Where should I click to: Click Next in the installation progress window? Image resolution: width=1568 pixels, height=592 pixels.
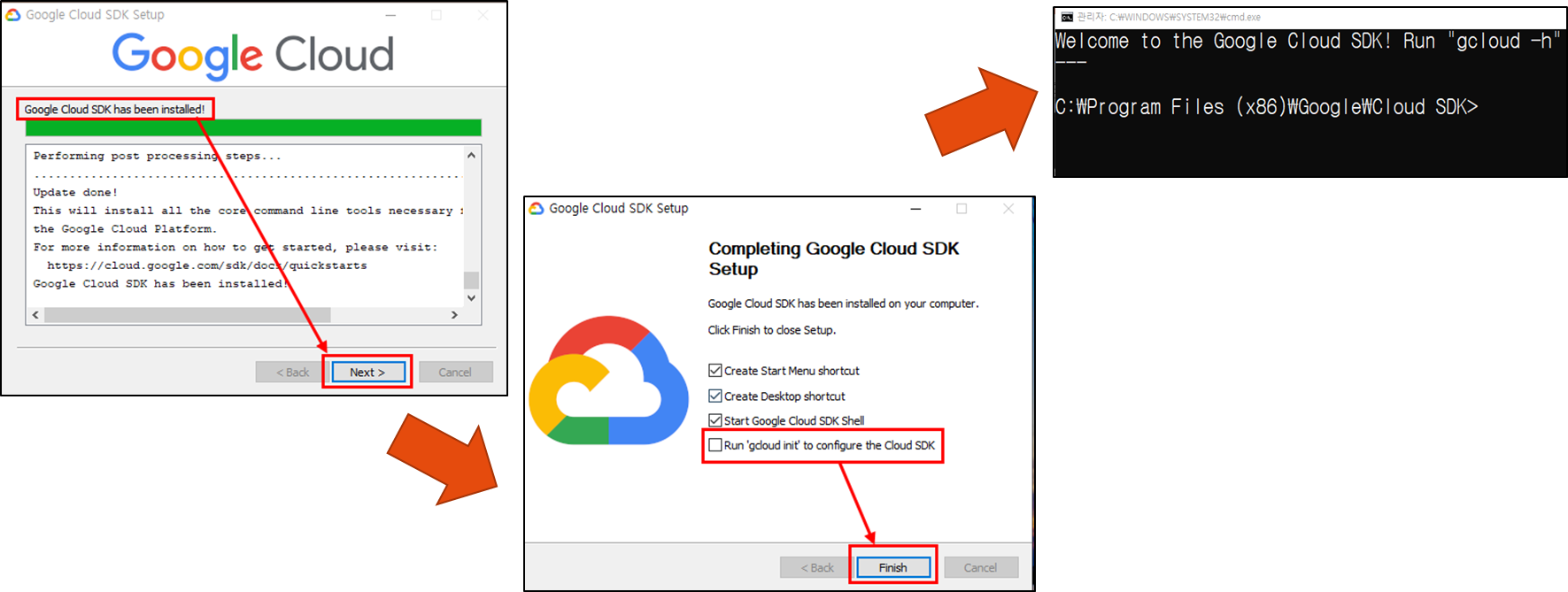(x=368, y=373)
